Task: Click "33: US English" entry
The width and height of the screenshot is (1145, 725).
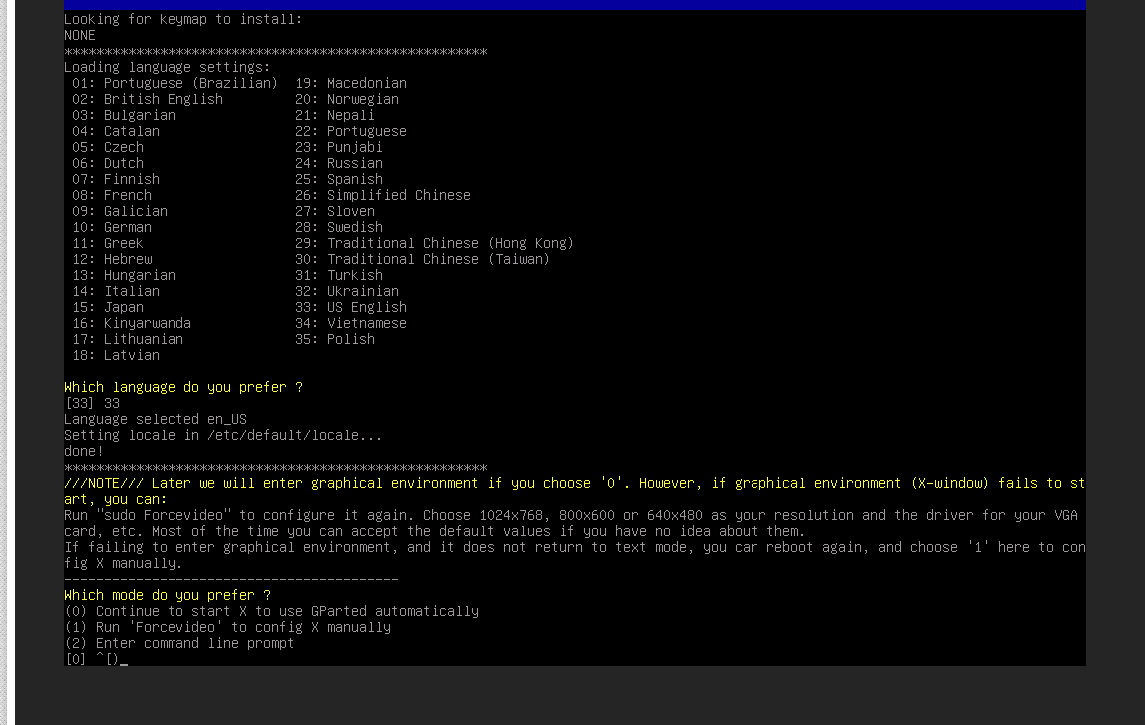Action: [351, 308]
